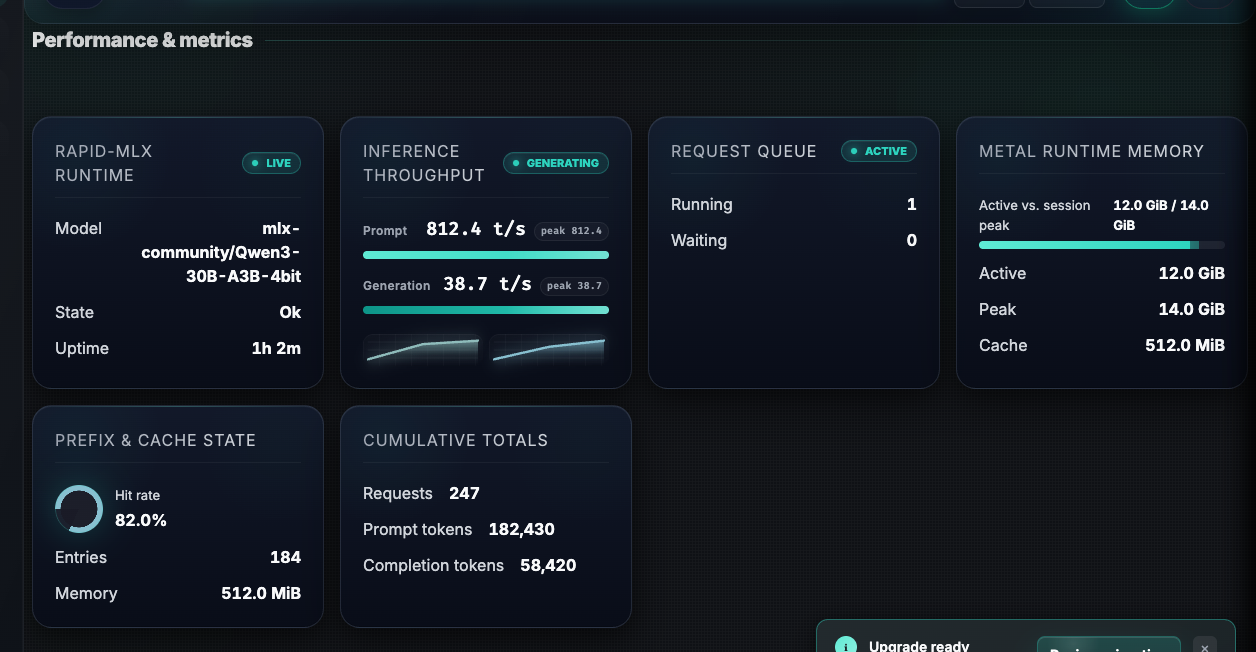Screen dimensions: 1256x652
Task: Click Memory value 512.0 MiB in Prefix card
Action: click(261, 593)
